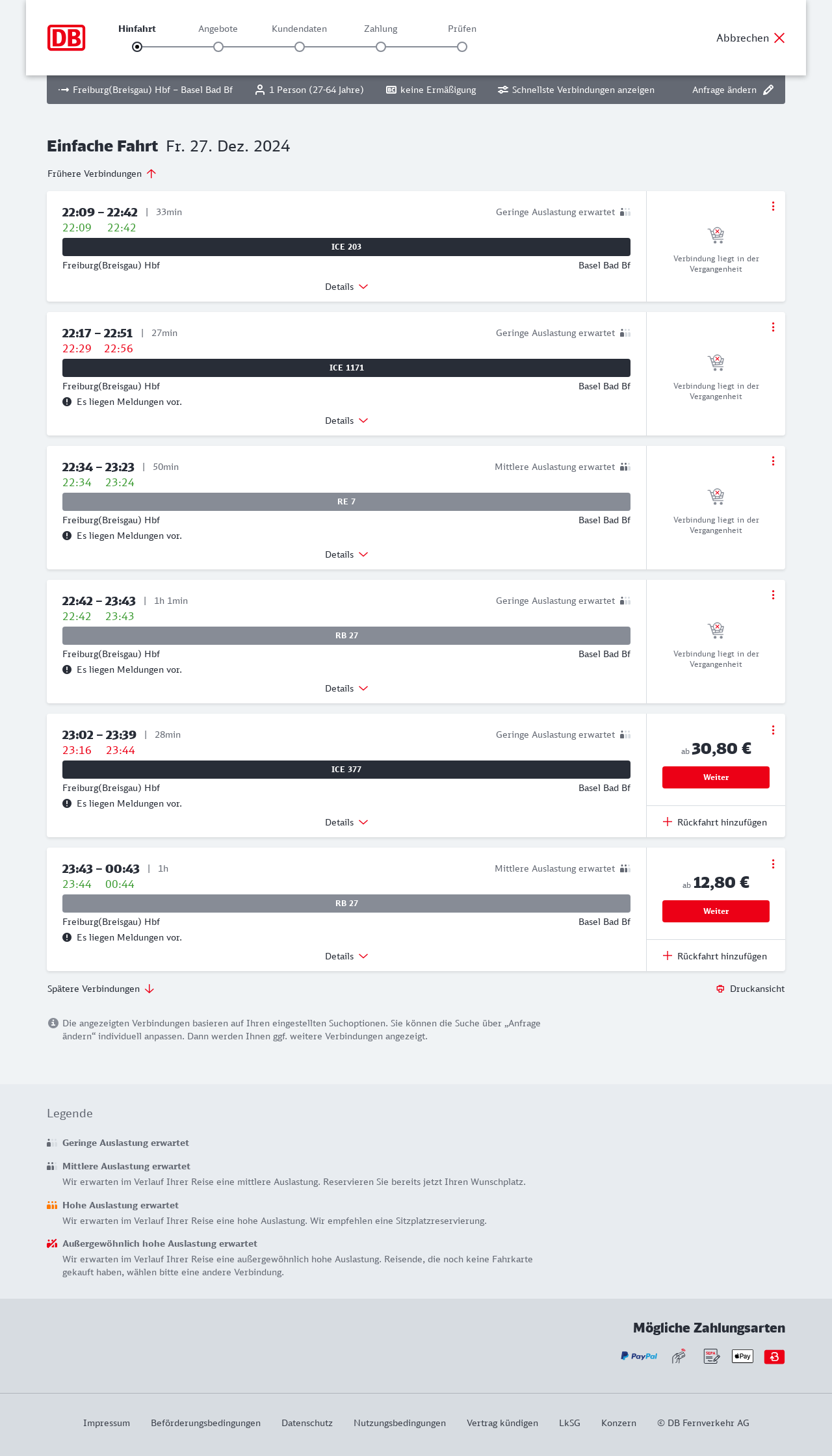Expand Details for ICE 377 connection

coord(346,822)
